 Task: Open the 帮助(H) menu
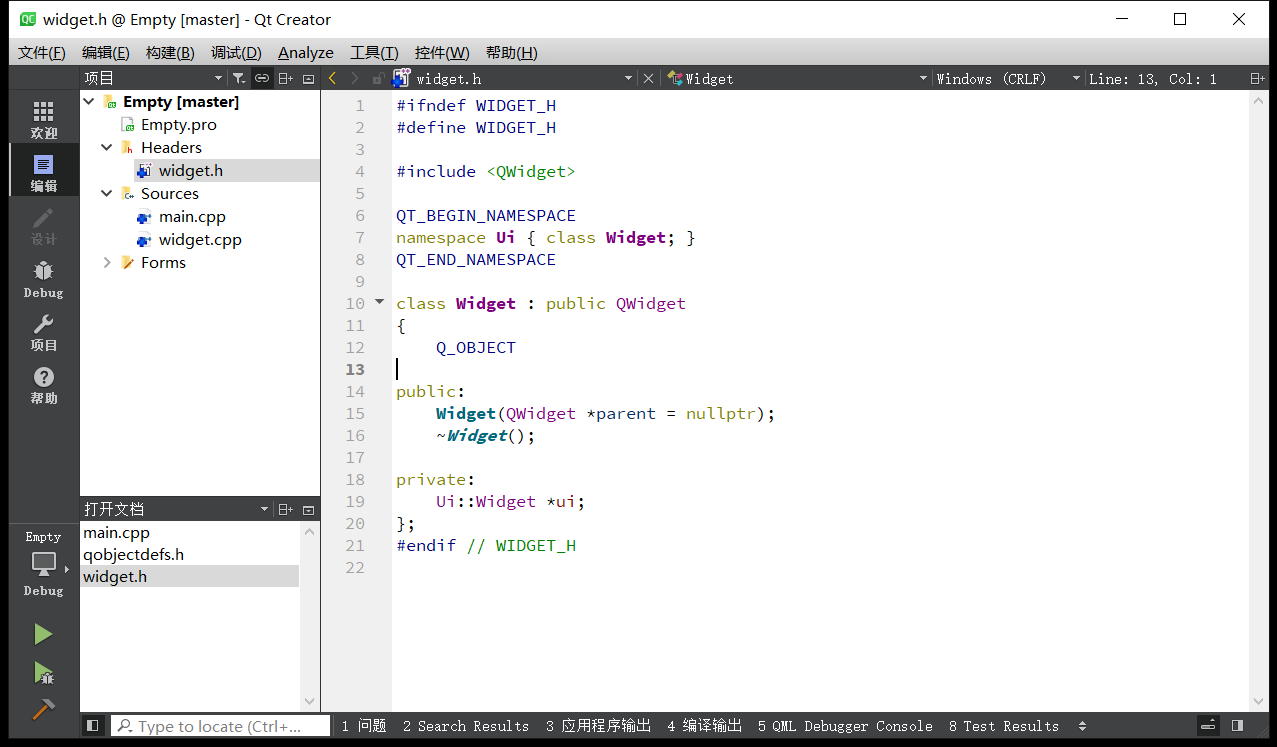tap(511, 53)
